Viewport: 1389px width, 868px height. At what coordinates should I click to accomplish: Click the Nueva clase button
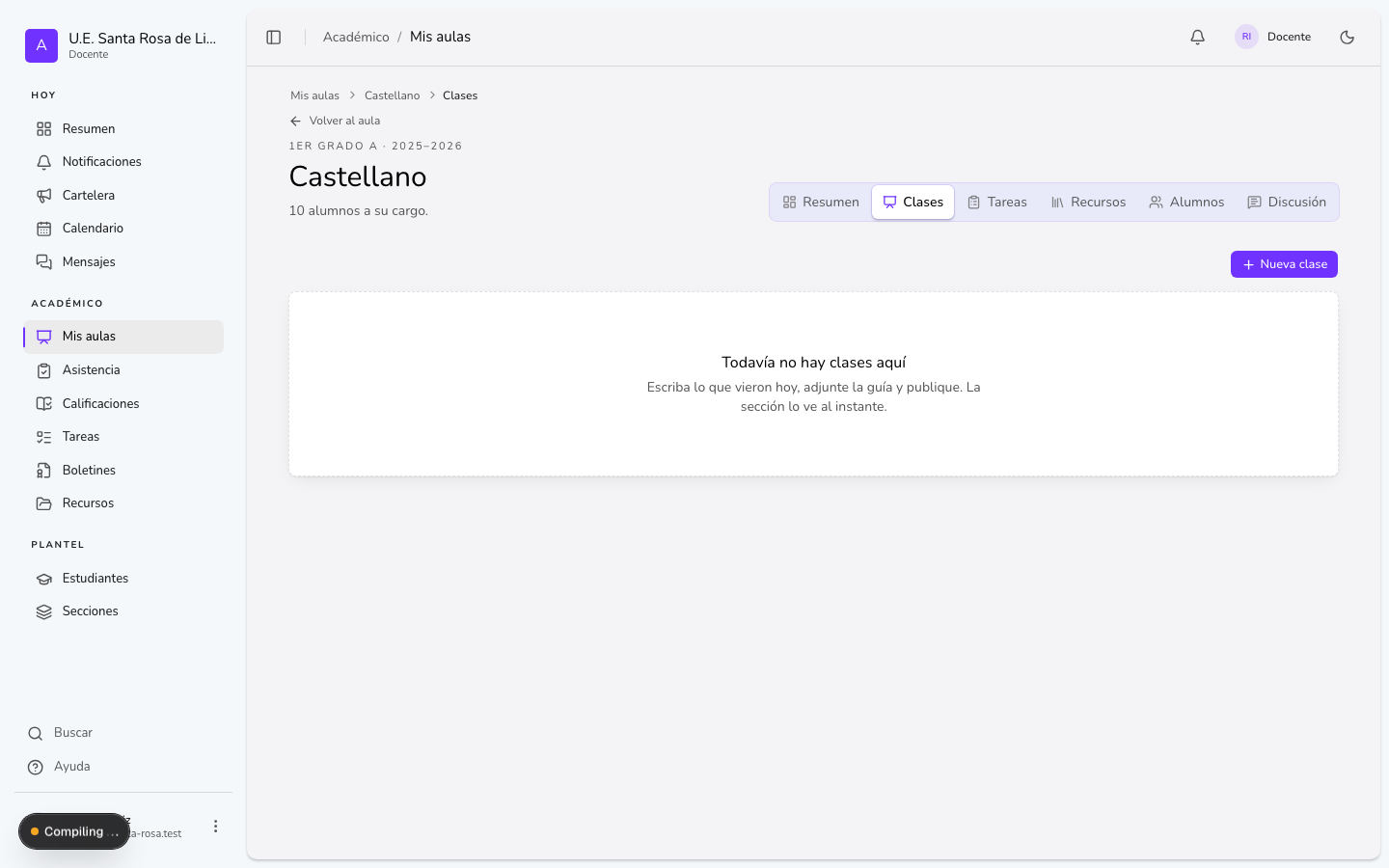tap(1284, 264)
